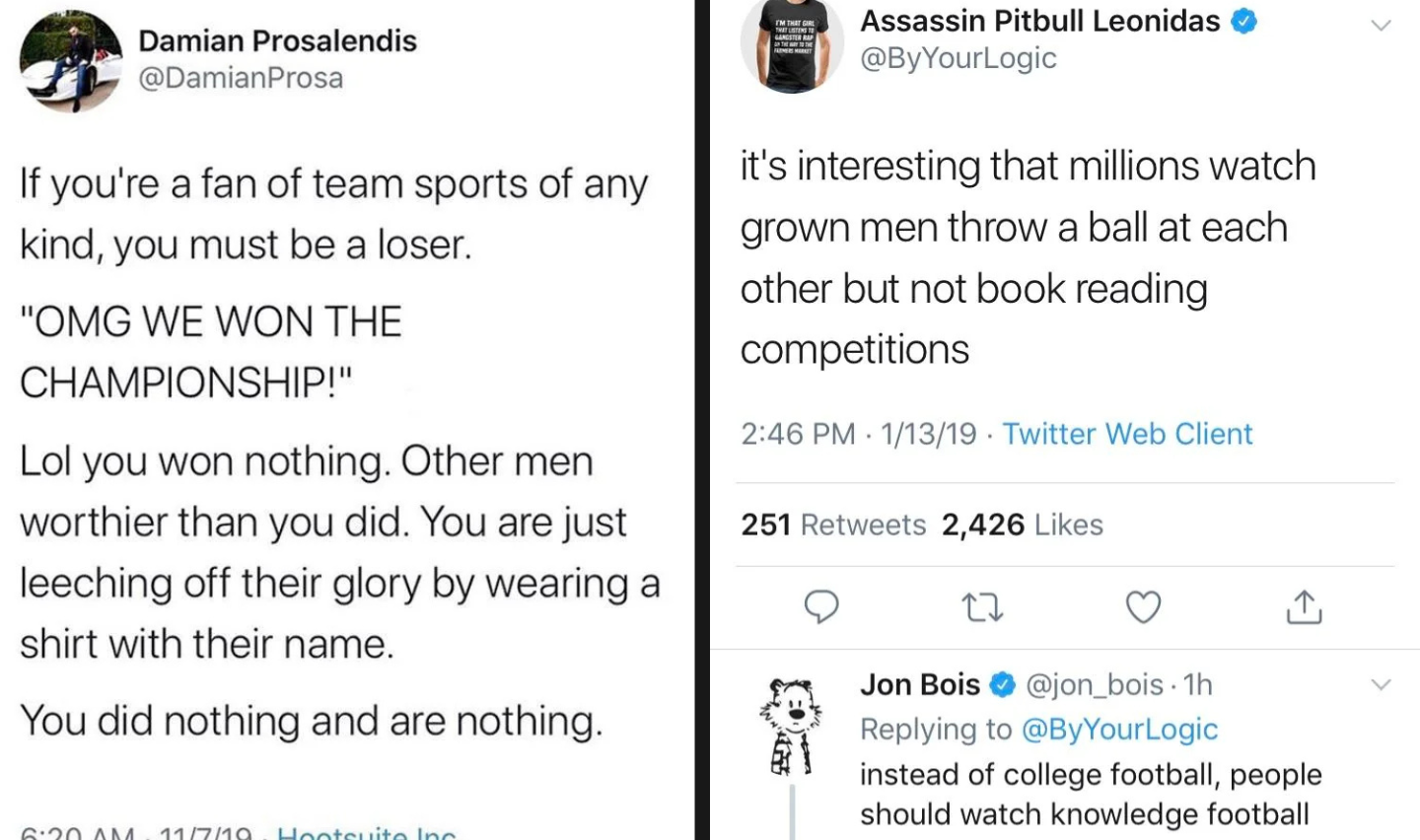Image resolution: width=1420 pixels, height=840 pixels.
Task: Tap the share upload icon
Action: click(1304, 606)
